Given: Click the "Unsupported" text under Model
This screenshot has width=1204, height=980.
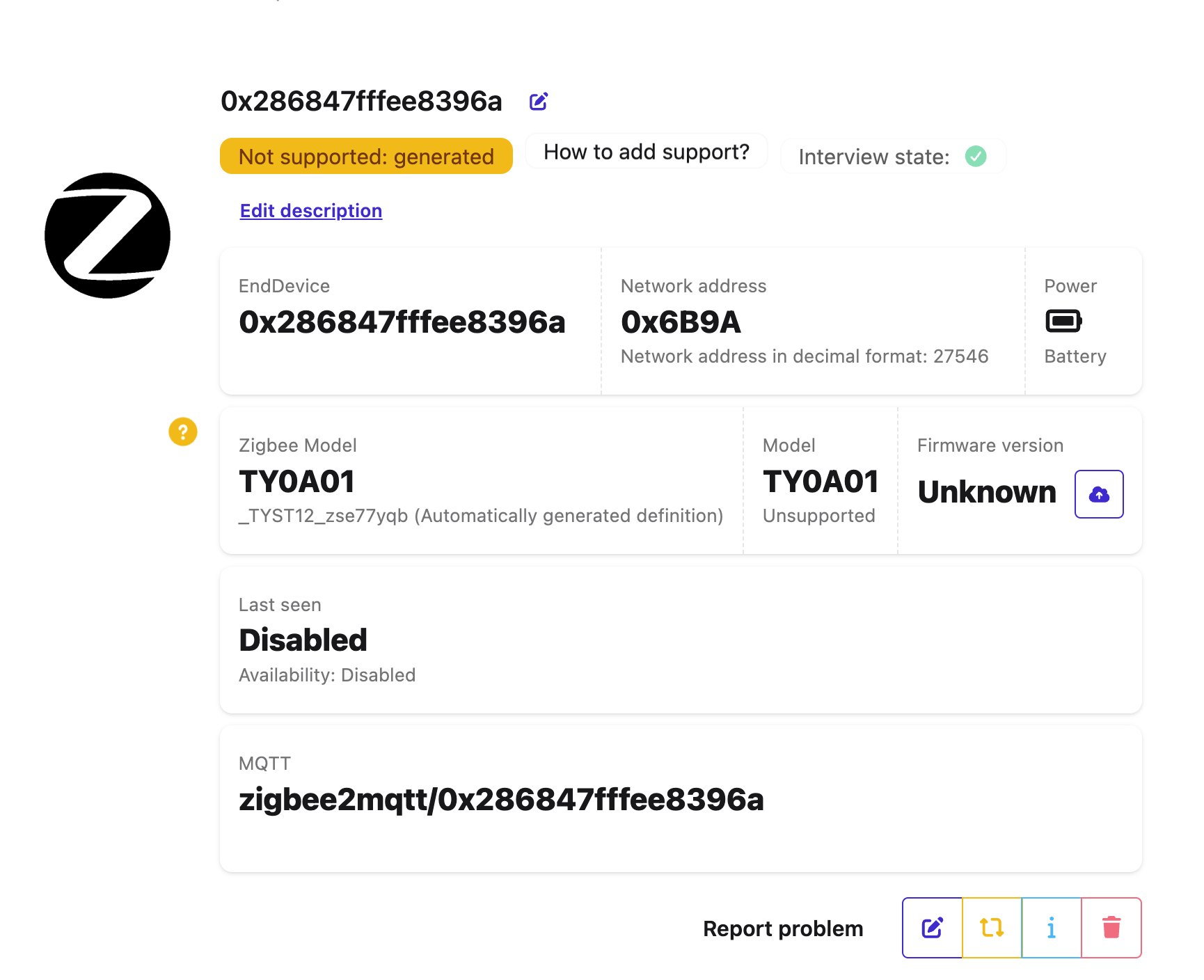Looking at the screenshot, I should [x=818, y=516].
